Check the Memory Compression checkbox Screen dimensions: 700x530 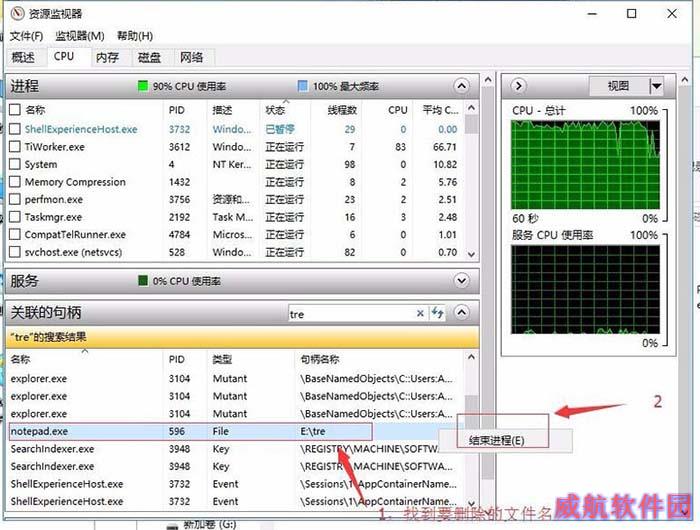pos(15,182)
